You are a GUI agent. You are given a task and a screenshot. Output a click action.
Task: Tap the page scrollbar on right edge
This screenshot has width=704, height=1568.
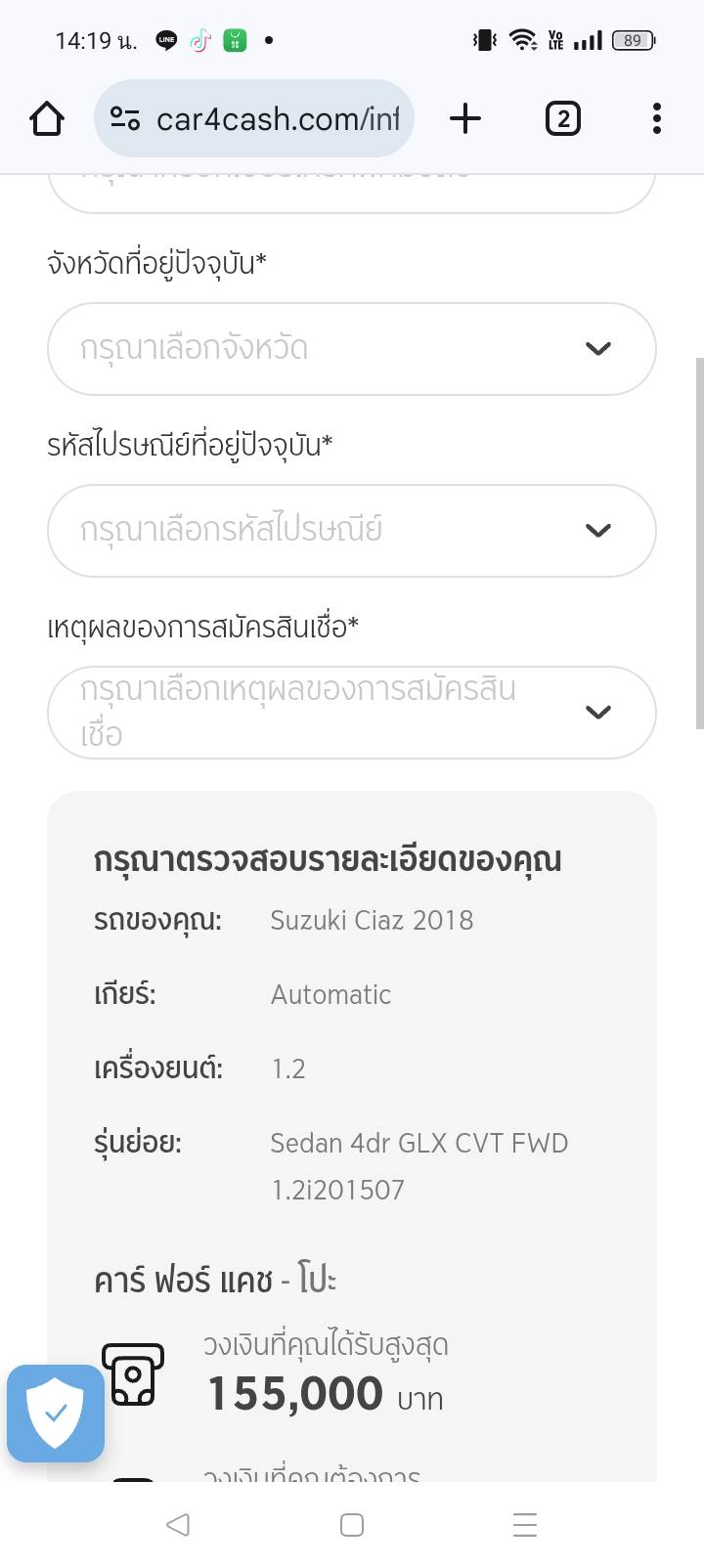pyautogui.click(x=699, y=543)
